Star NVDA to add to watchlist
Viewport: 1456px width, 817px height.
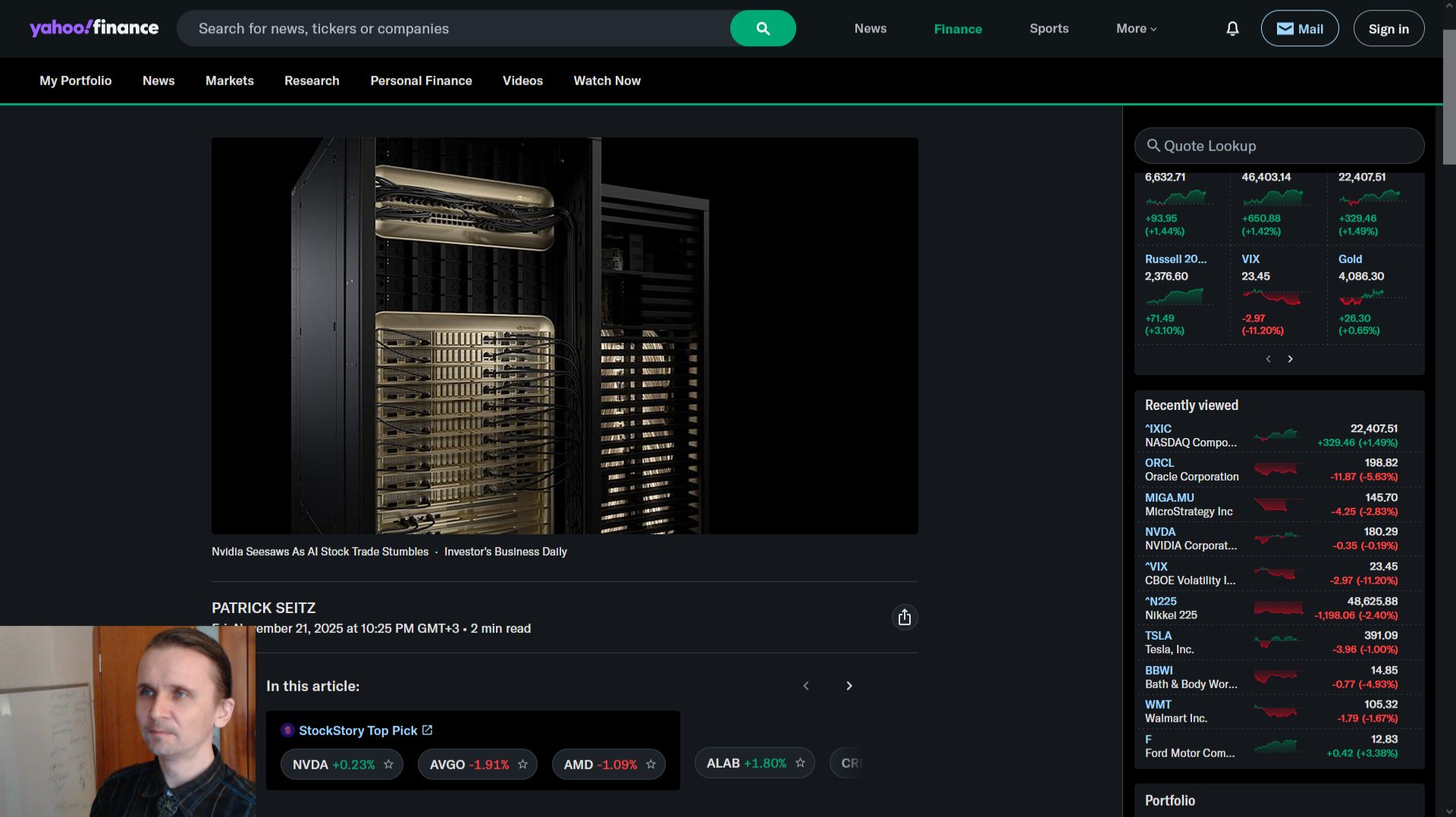[x=388, y=765]
